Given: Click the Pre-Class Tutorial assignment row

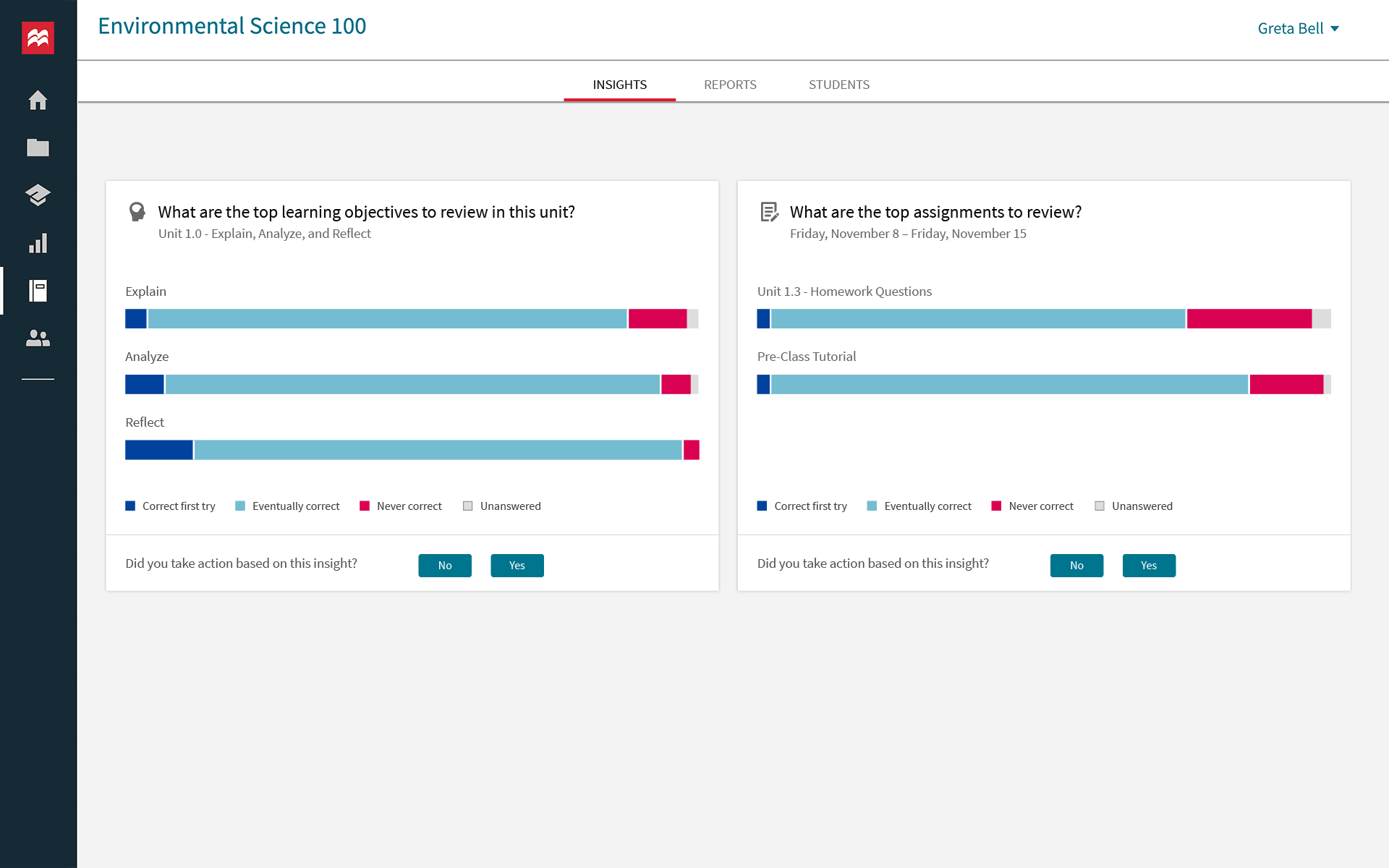Looking at the screenshot, I should pos(1043,371).
